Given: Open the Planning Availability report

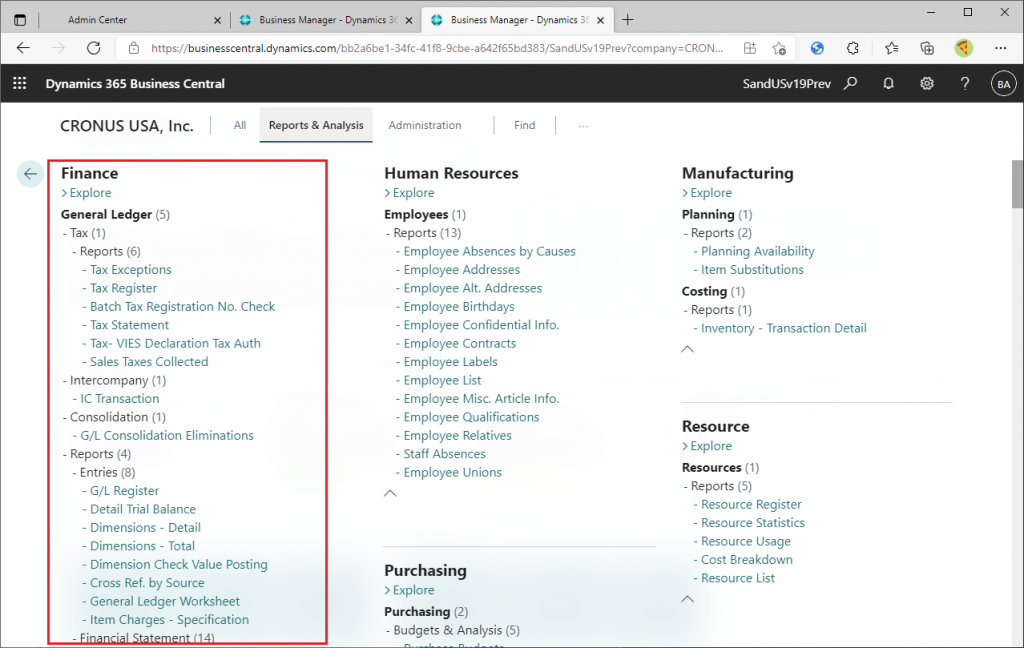Looking at the screenshot, I should [758, 251].
